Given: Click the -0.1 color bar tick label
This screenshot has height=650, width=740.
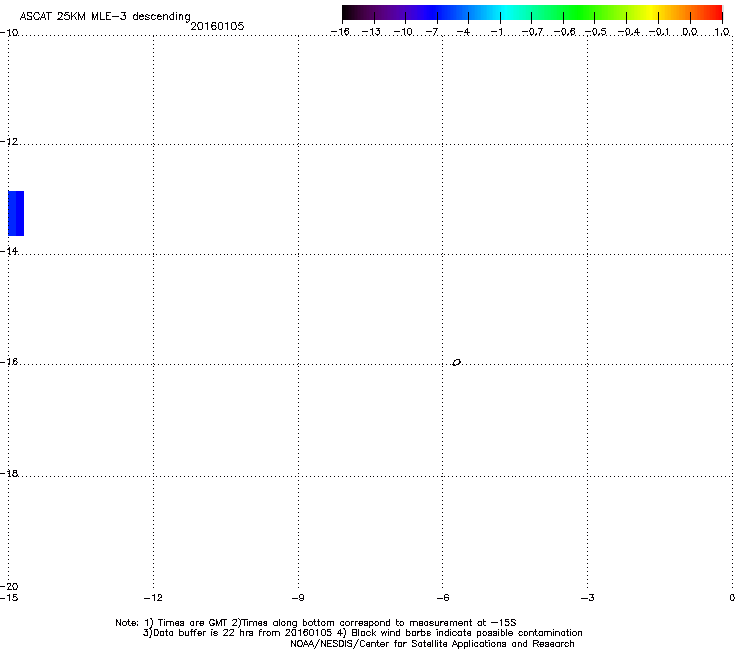Looking at the screenshot, I should 659,32.
